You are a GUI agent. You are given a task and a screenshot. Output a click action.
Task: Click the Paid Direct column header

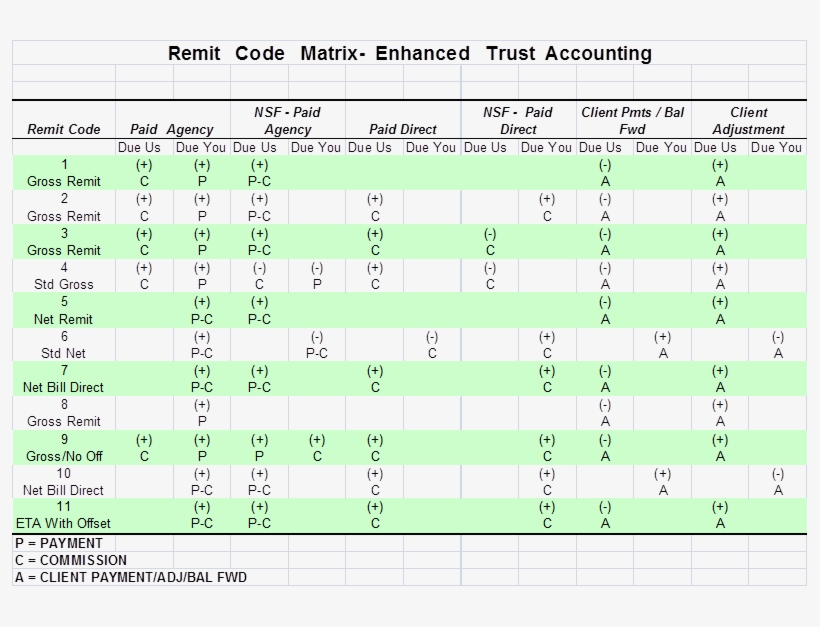point(403,129)
